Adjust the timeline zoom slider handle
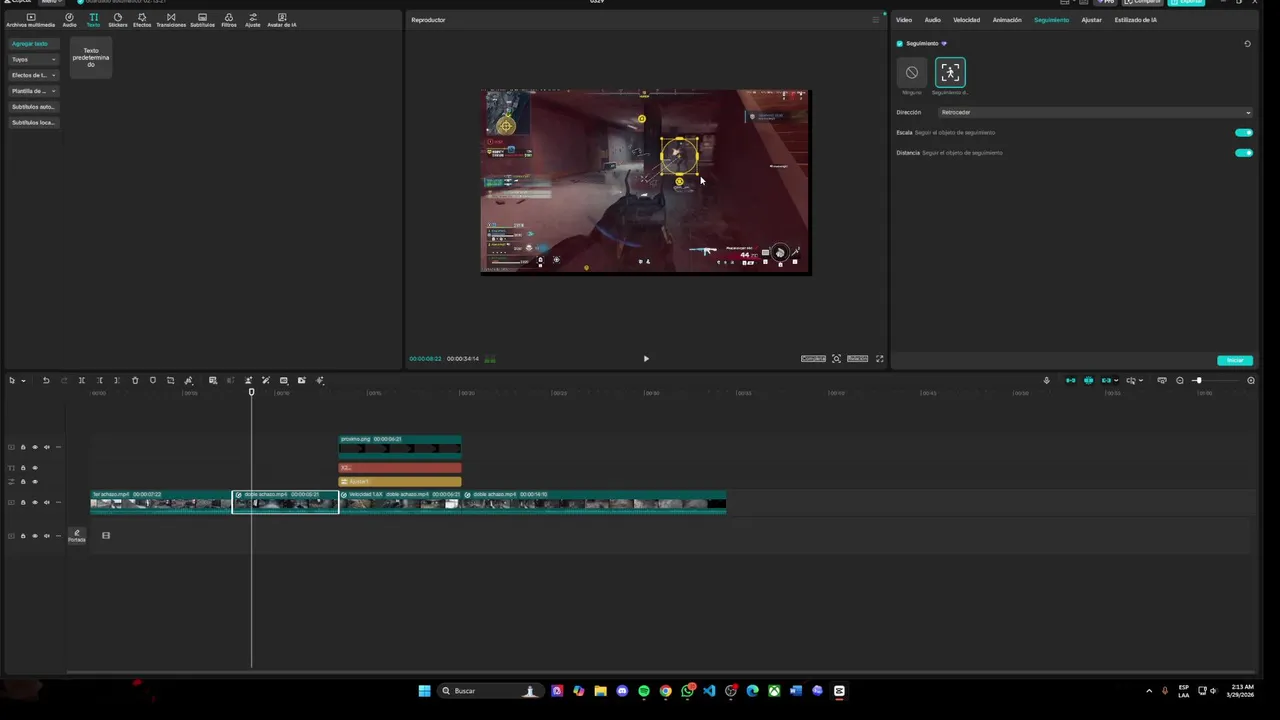The width and height of the screenshot is (1280, 720). [x=1198, y=380]
